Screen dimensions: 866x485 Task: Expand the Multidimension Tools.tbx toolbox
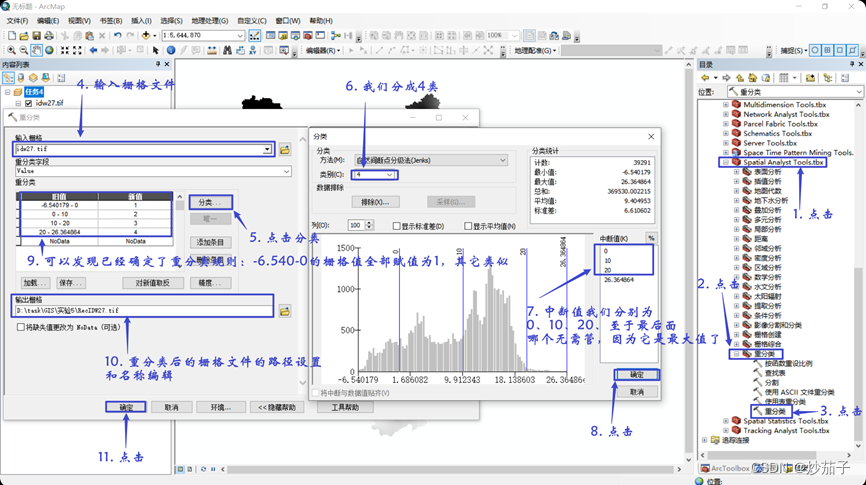click(x=727, y=104)
